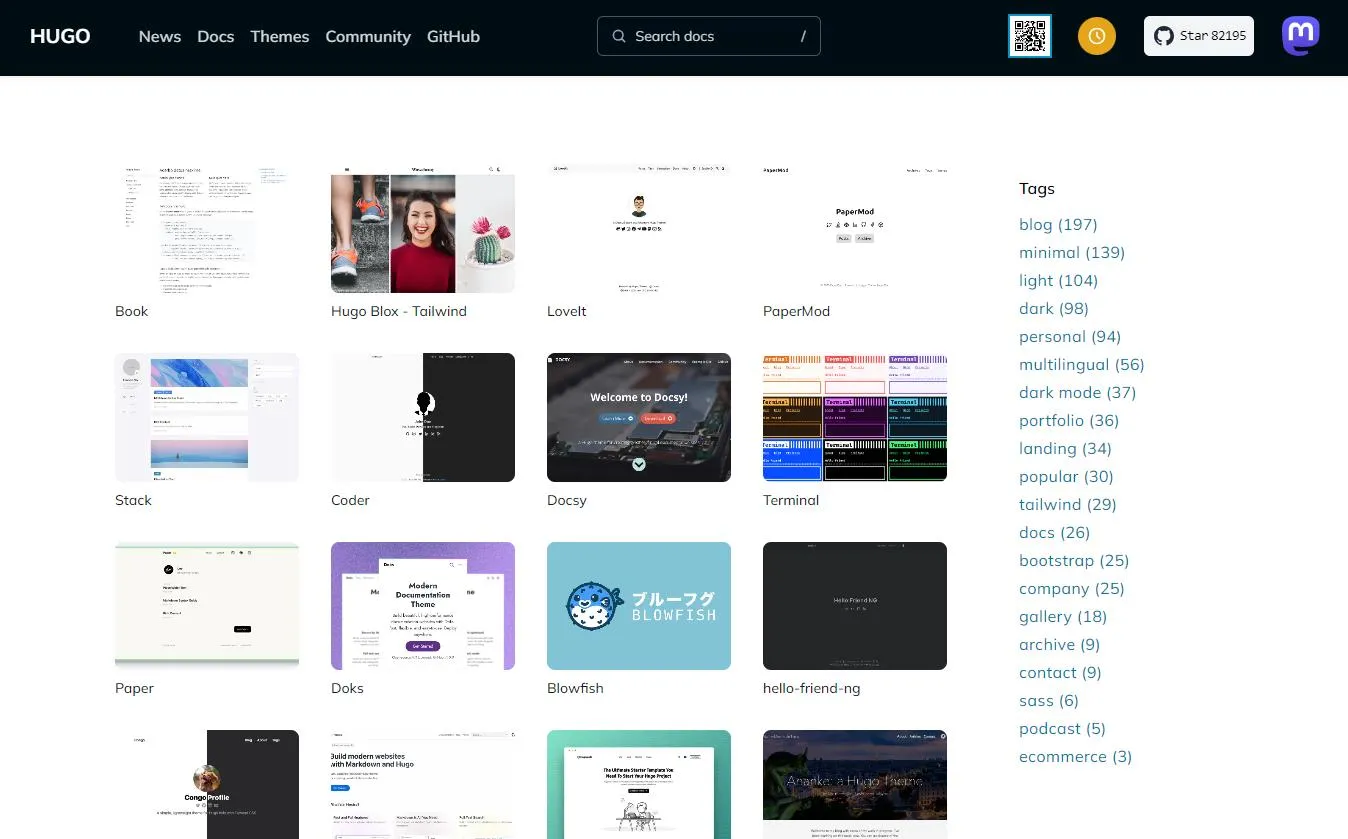Filter by dark mode (37) tag
This screenshot has width=1348, height=839.
[1077, 392]
